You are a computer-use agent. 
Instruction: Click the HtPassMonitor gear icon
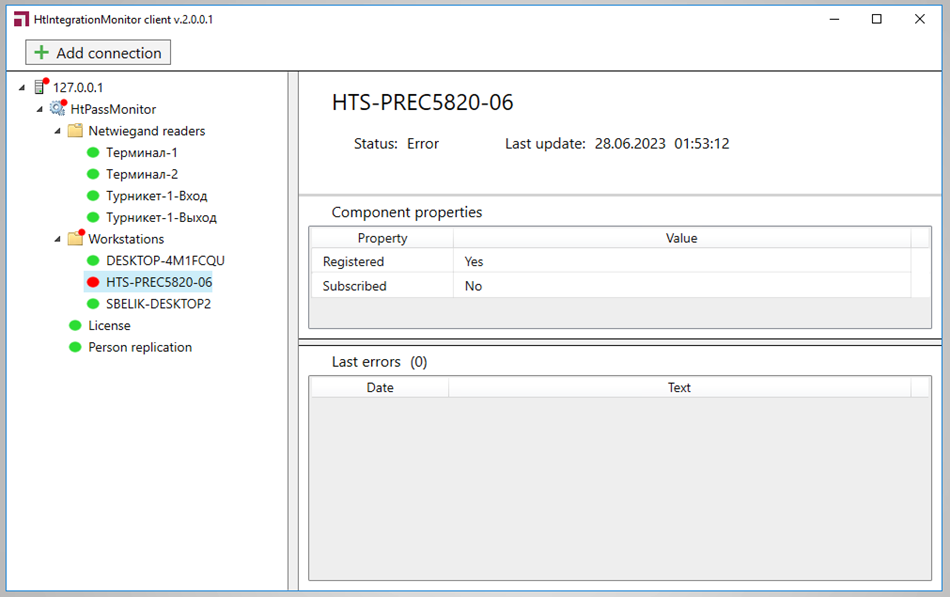click(58, 109)
